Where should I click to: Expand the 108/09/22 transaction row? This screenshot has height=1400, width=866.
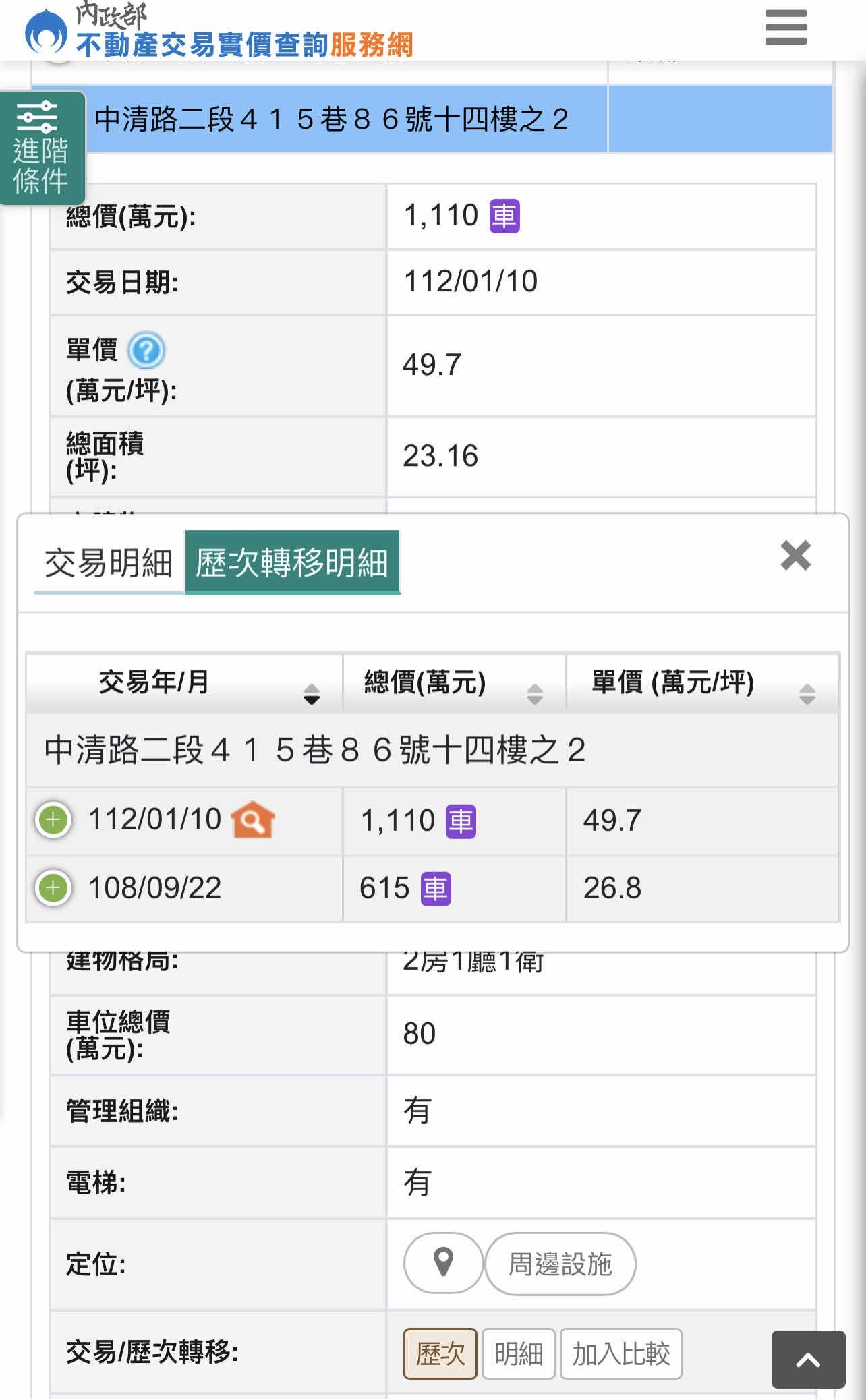[x=53, y=888]
